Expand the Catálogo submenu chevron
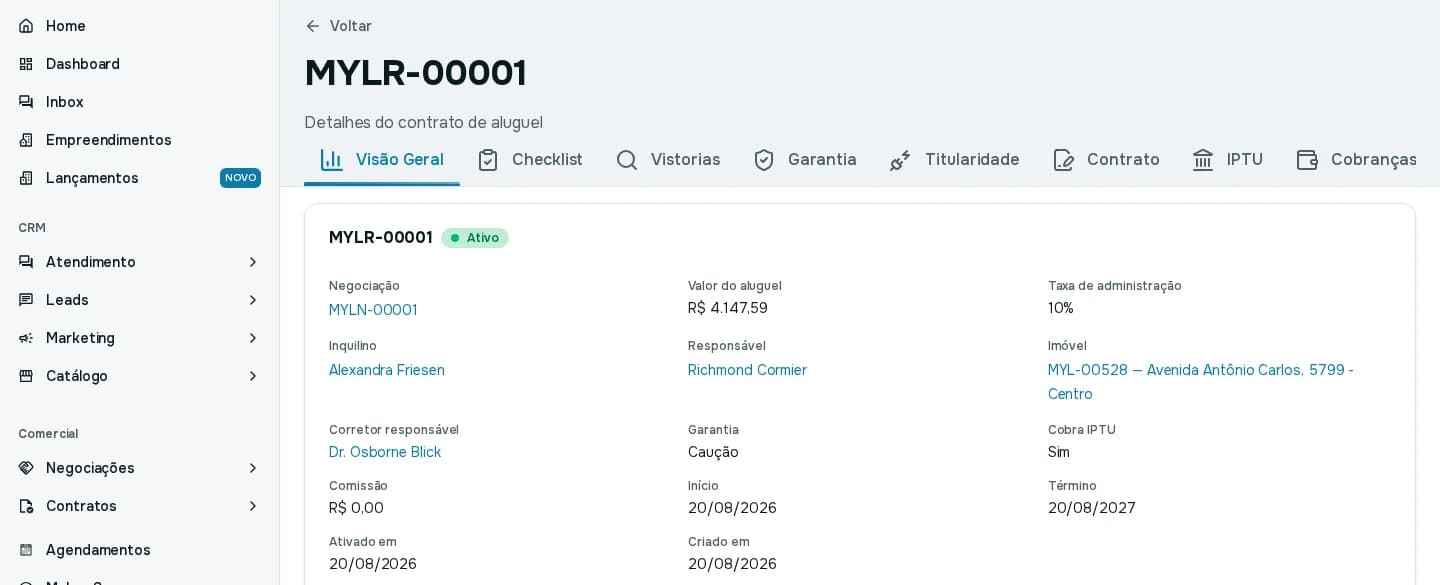This screenshot has width=1440, height=585. point(253,376)
